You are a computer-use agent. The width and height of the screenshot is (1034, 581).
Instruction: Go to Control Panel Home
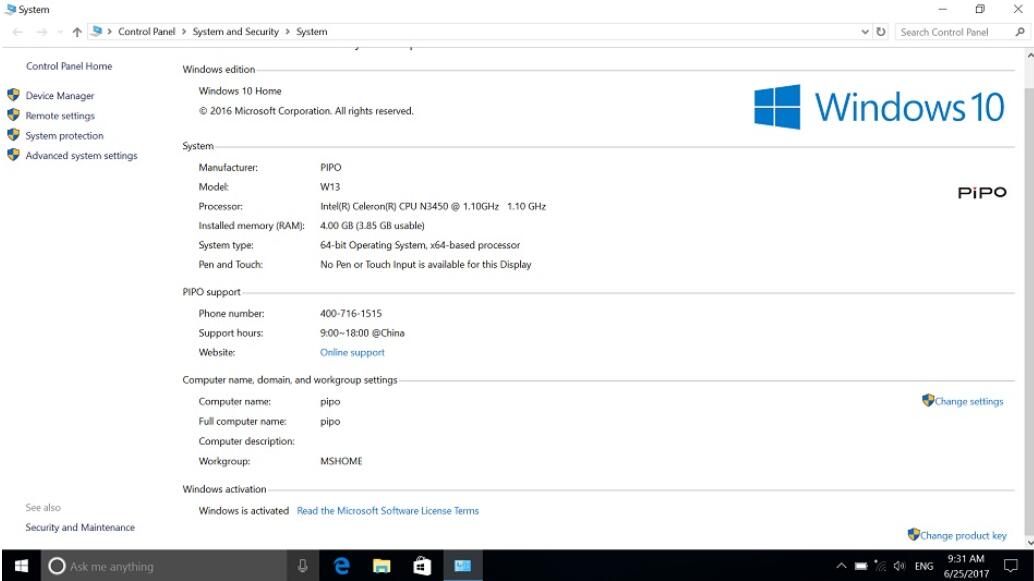69,66
